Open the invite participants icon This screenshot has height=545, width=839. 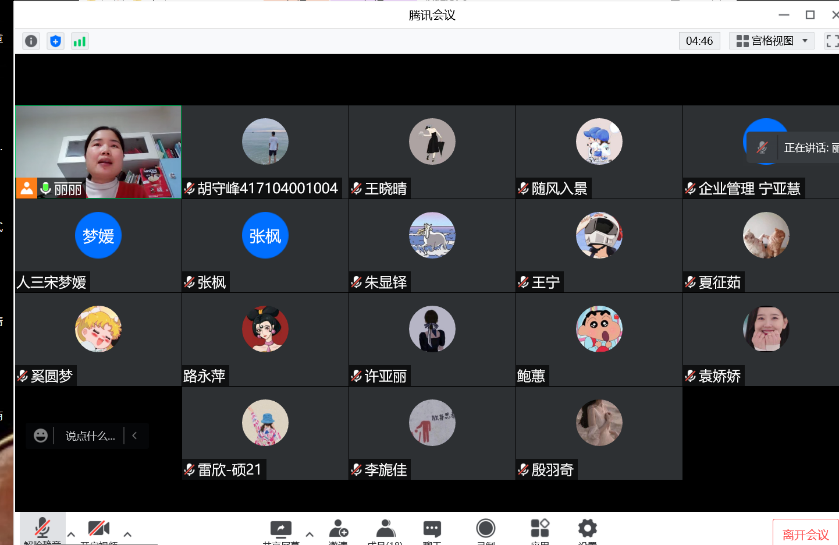click(x=338, y=530)
